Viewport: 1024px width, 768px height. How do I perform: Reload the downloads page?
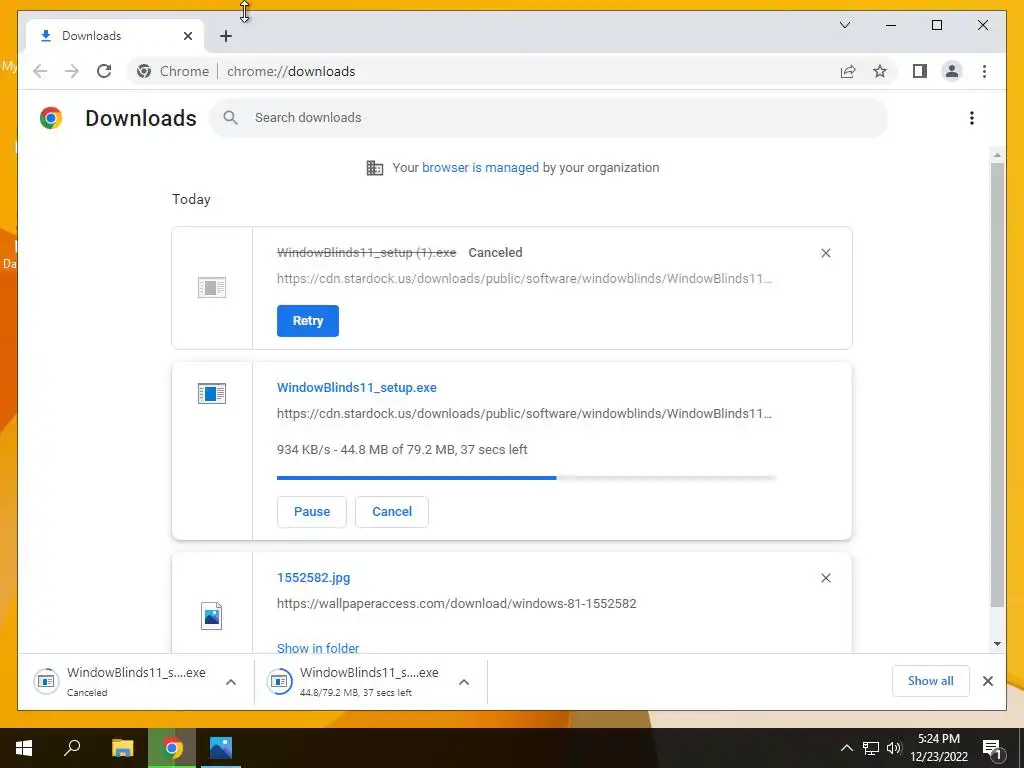tap(104, 71)
